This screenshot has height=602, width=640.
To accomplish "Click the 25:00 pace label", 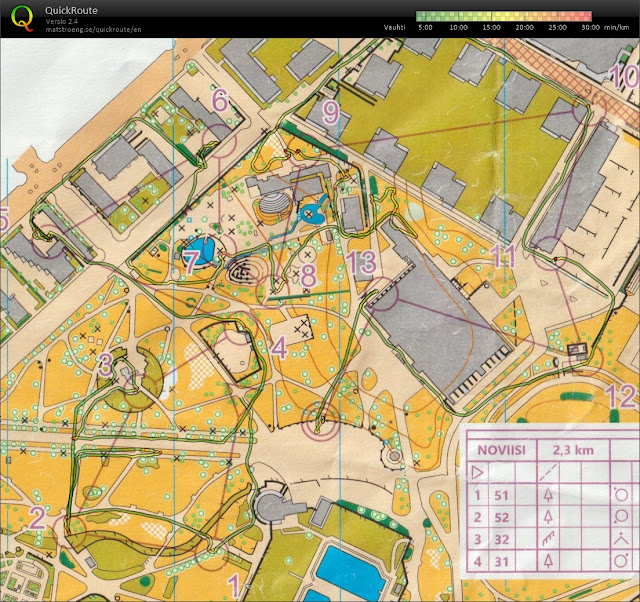I will (x=558, y=27).
